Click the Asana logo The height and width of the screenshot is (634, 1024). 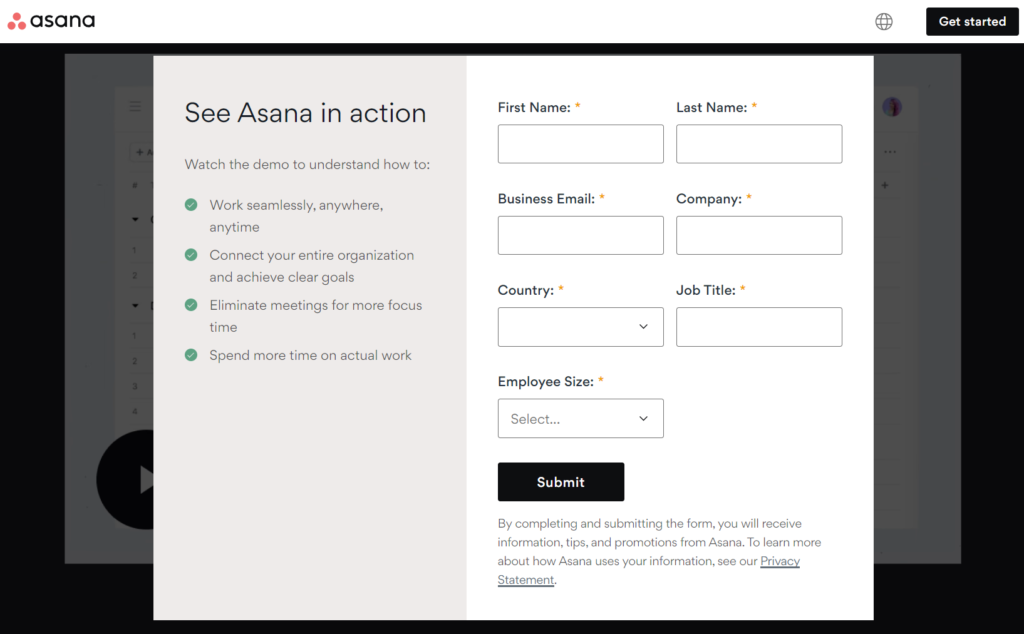click(x=51, y=21)
